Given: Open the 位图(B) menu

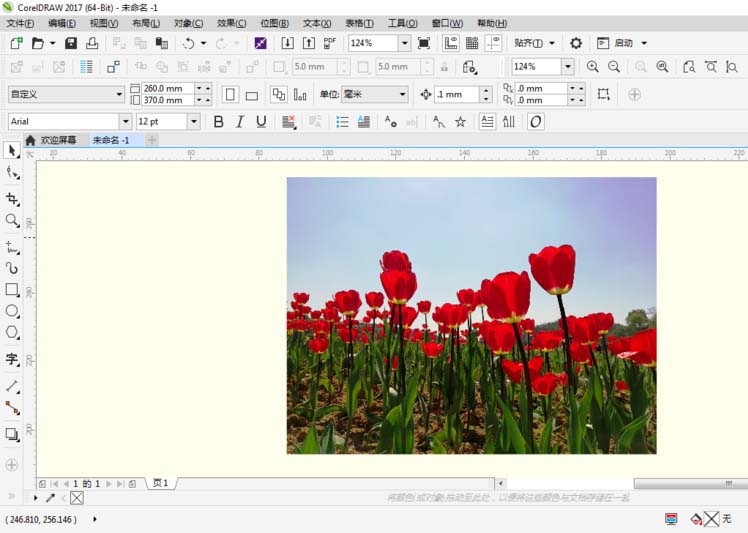Looking at the screenshot, I should click(x=274, y=23).
